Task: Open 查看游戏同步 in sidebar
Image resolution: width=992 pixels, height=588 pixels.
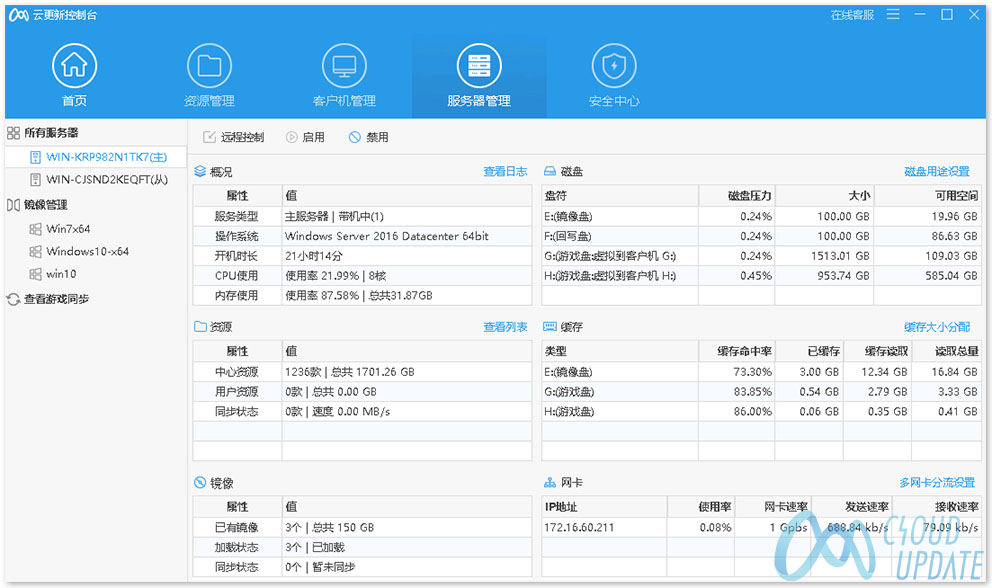Action: pyautogui.click(x=56, y=299)
